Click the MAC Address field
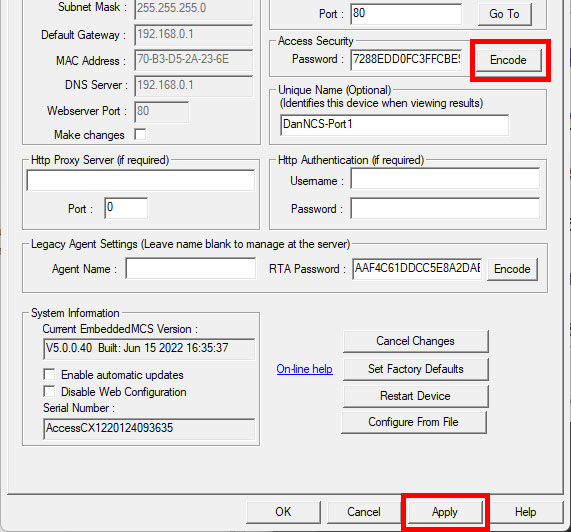 coord(194,60)
